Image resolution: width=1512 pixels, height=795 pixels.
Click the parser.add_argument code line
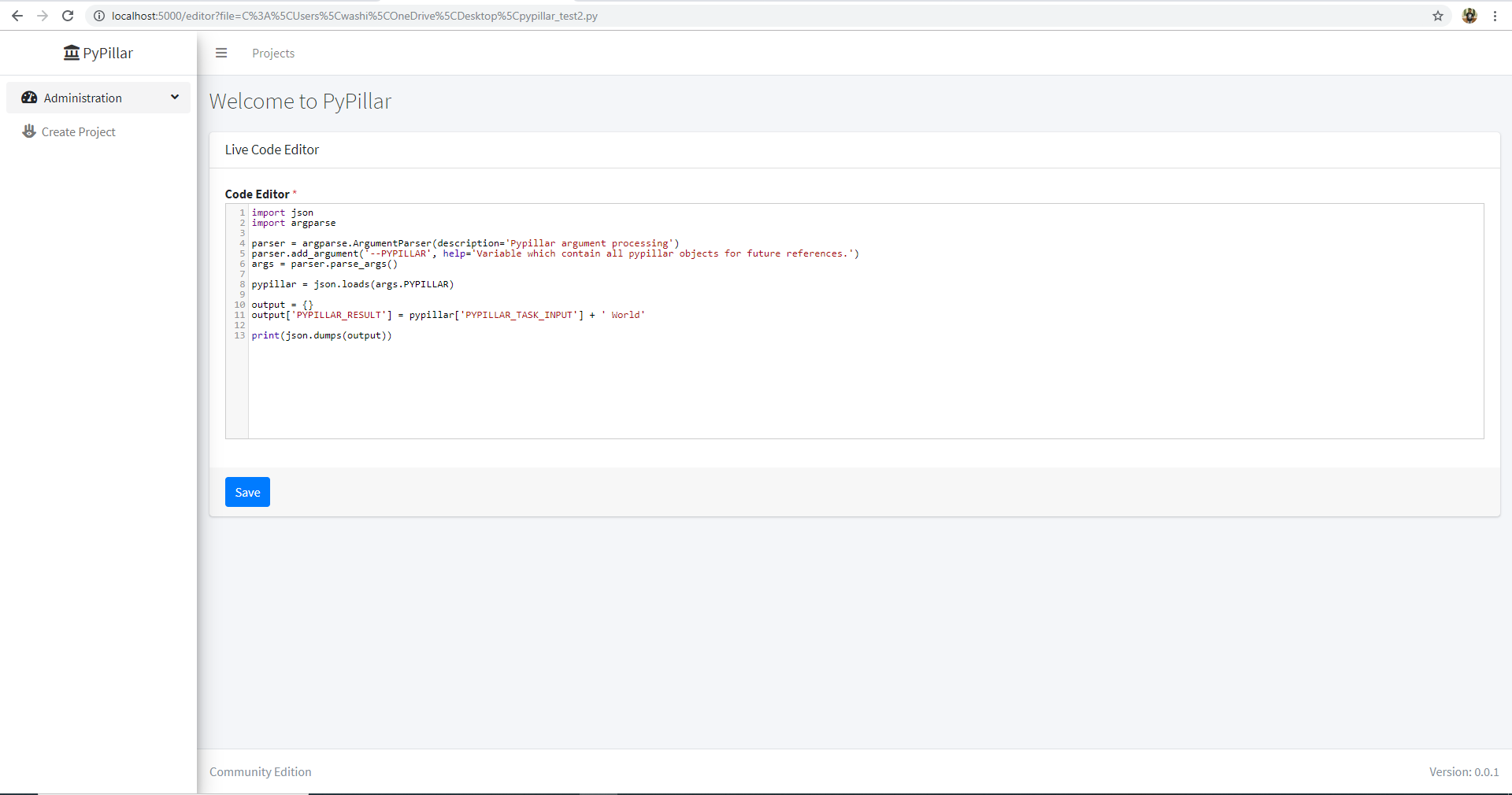555,253
